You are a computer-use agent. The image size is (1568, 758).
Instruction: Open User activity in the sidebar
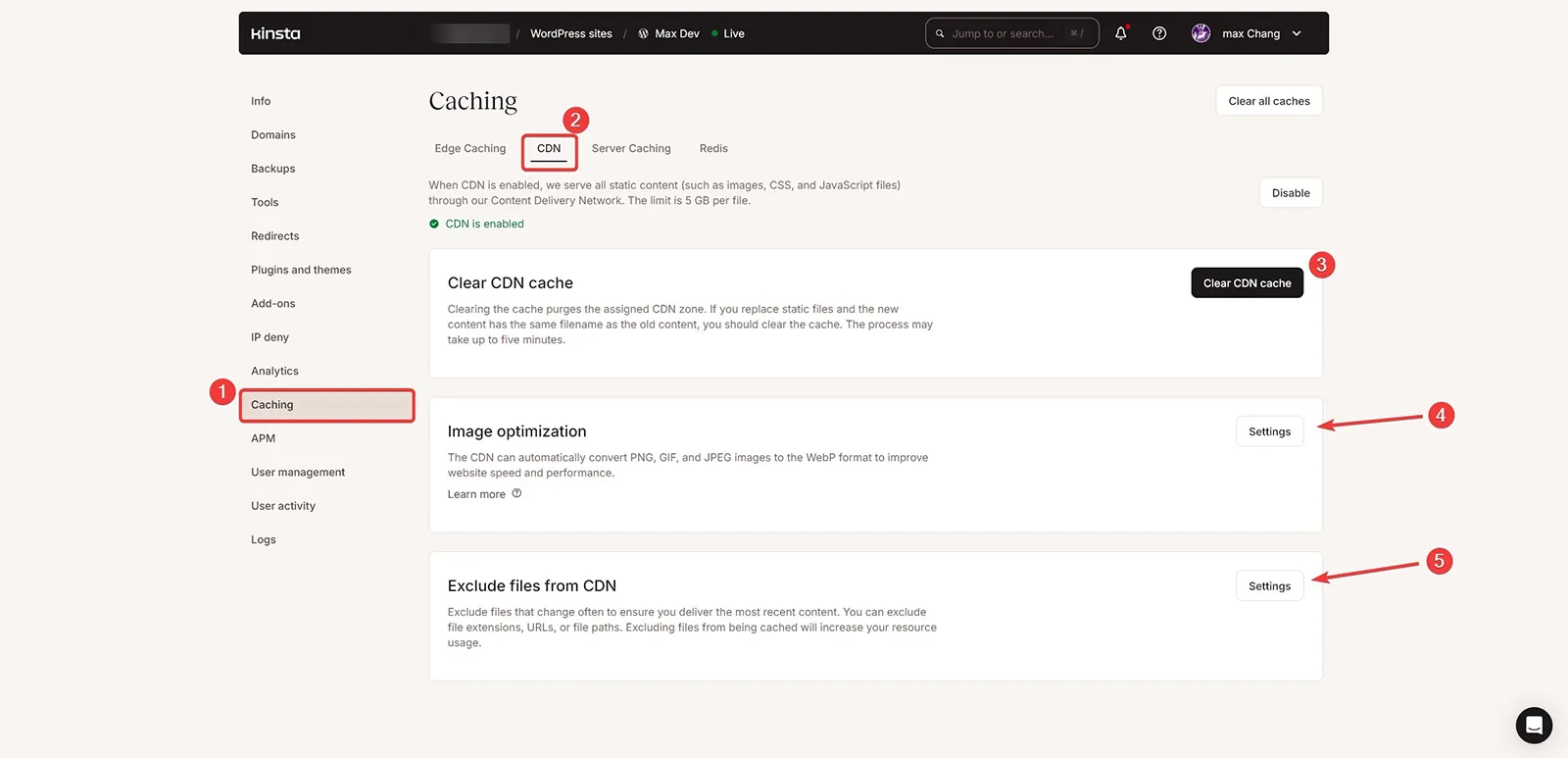point(283,506)
